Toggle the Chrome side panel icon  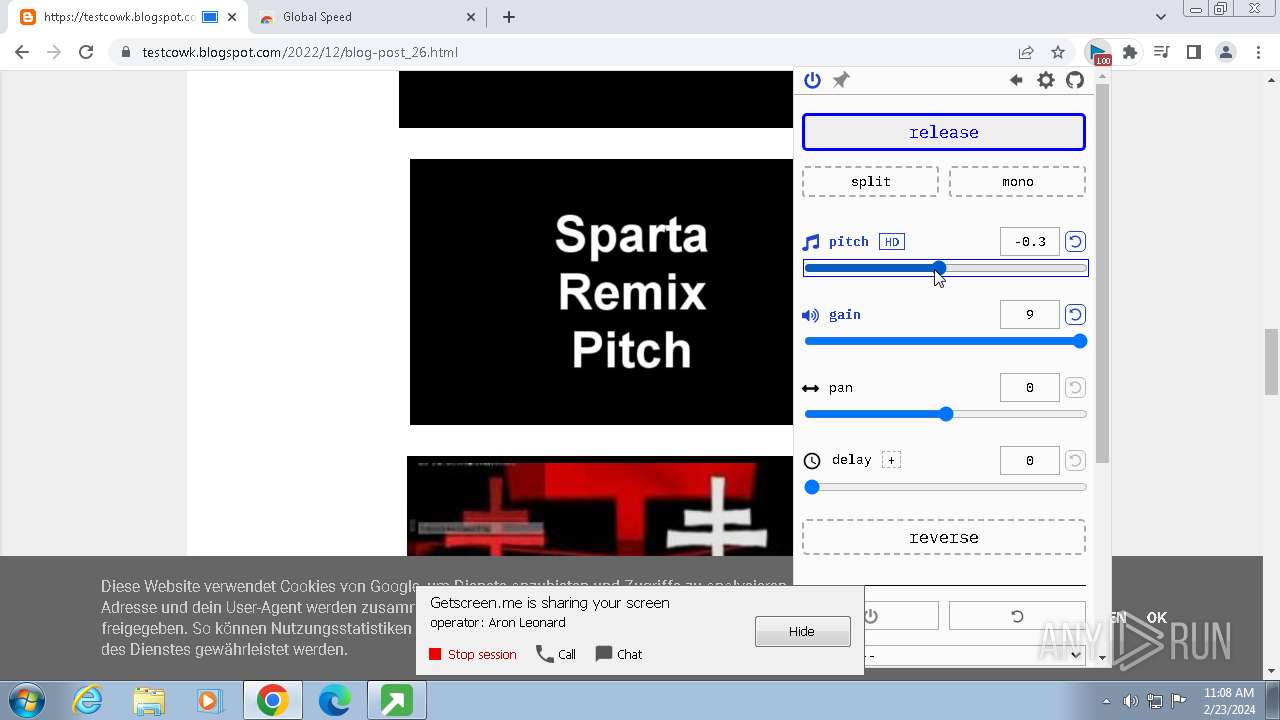pos(1193,52)
